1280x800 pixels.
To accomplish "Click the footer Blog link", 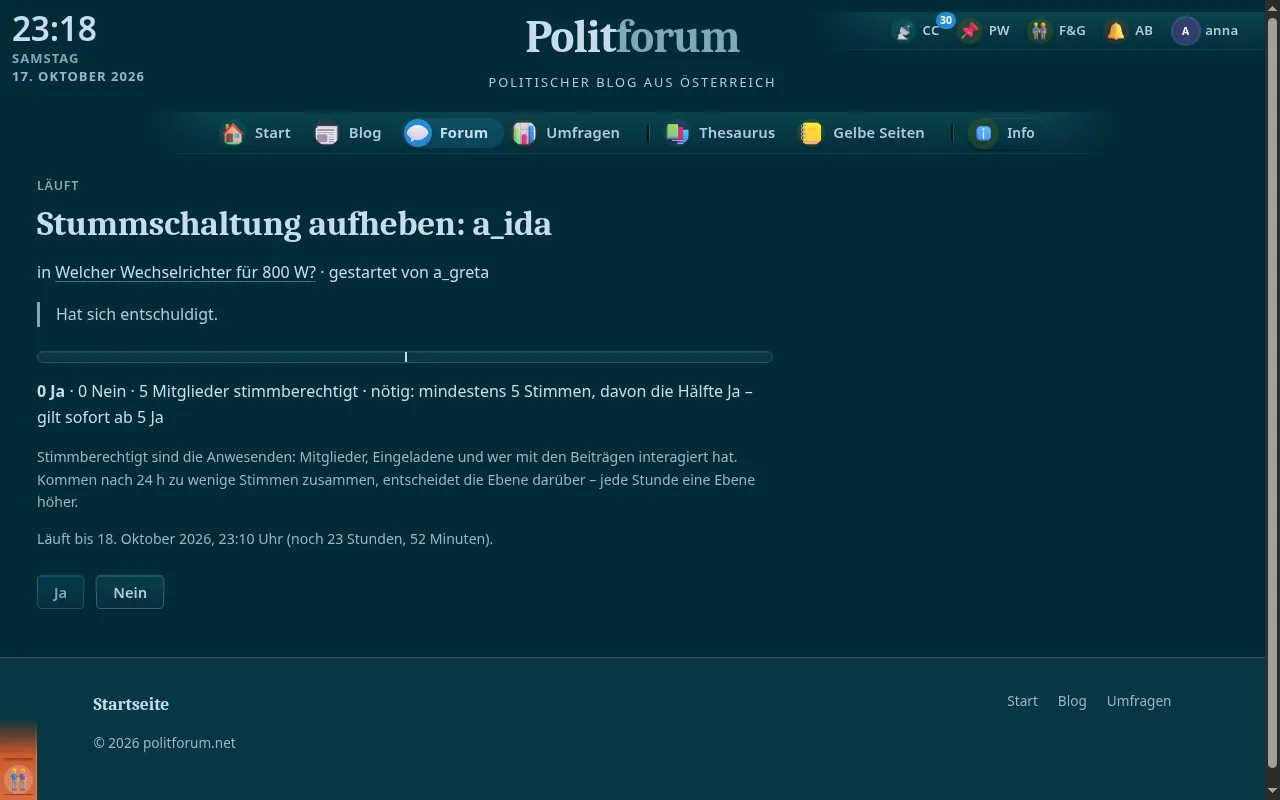I will click(1072, 701).
